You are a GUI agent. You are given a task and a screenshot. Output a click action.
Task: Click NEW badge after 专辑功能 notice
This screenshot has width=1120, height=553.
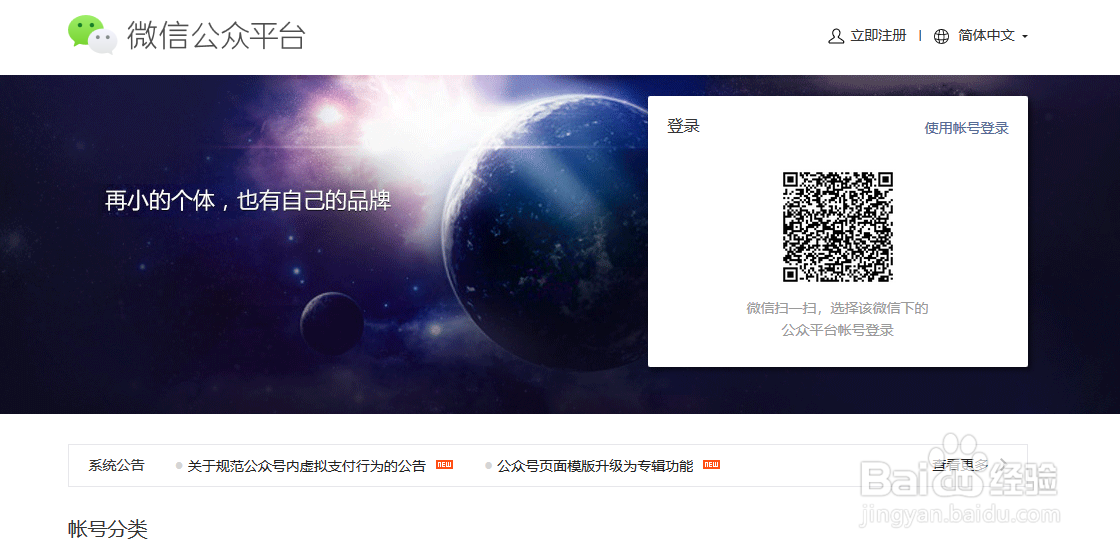[x=711, y=465]
